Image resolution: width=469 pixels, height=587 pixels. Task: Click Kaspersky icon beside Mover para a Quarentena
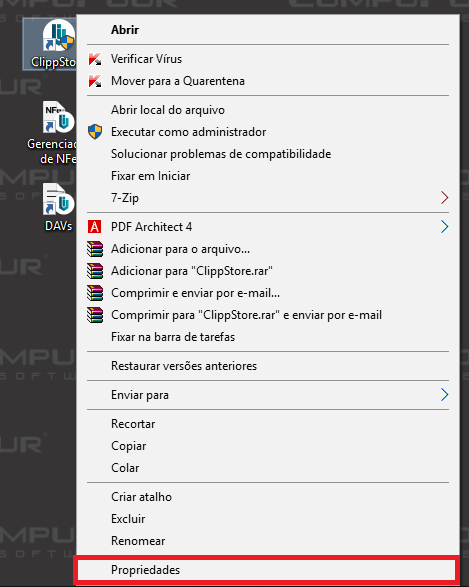tap(95, 81)
